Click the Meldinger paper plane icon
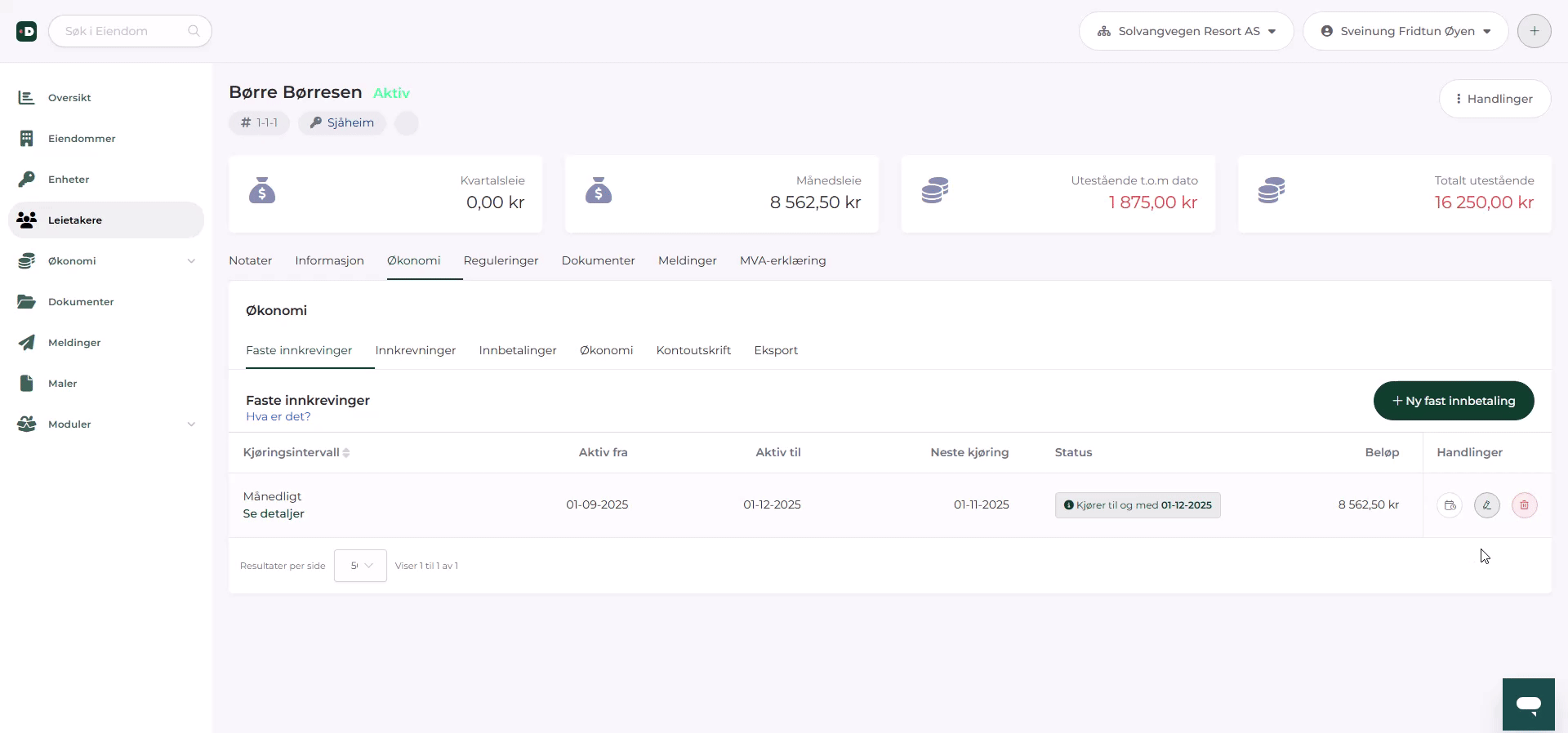The height and width of the screenshot is (733, 1568). [26, 343]
